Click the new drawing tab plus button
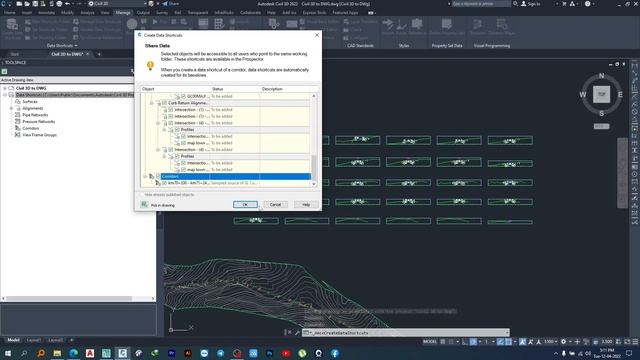Viewport: 640px width, 360px height. coord(99,54)
